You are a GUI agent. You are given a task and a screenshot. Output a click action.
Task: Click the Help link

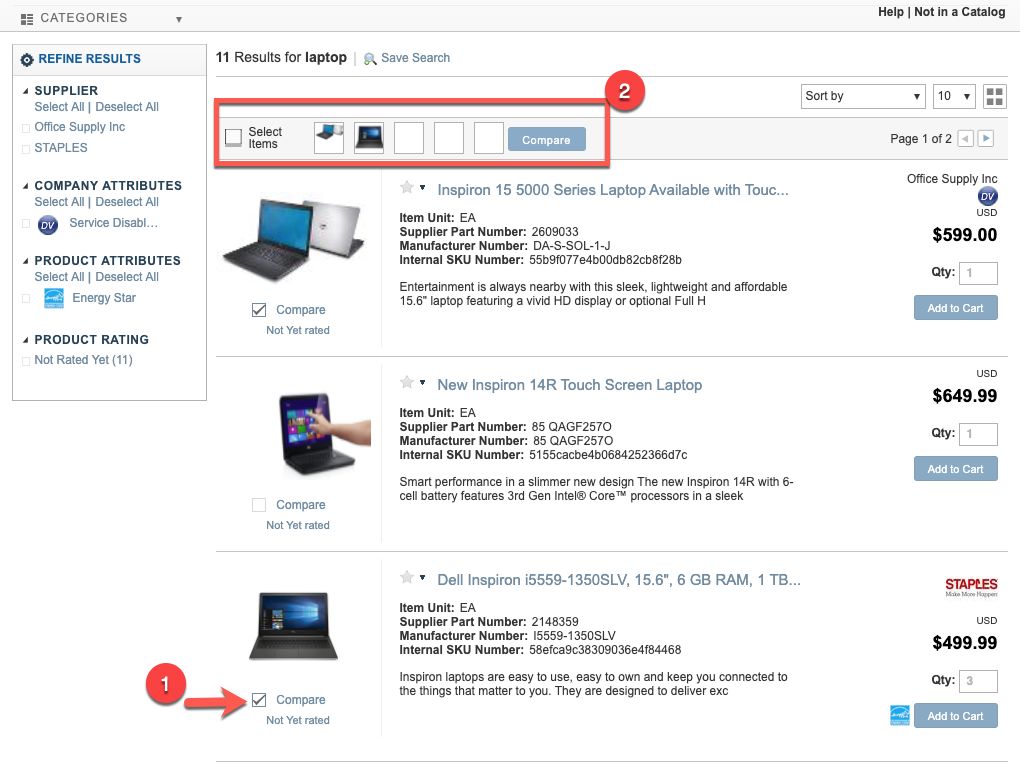(891, 12)
